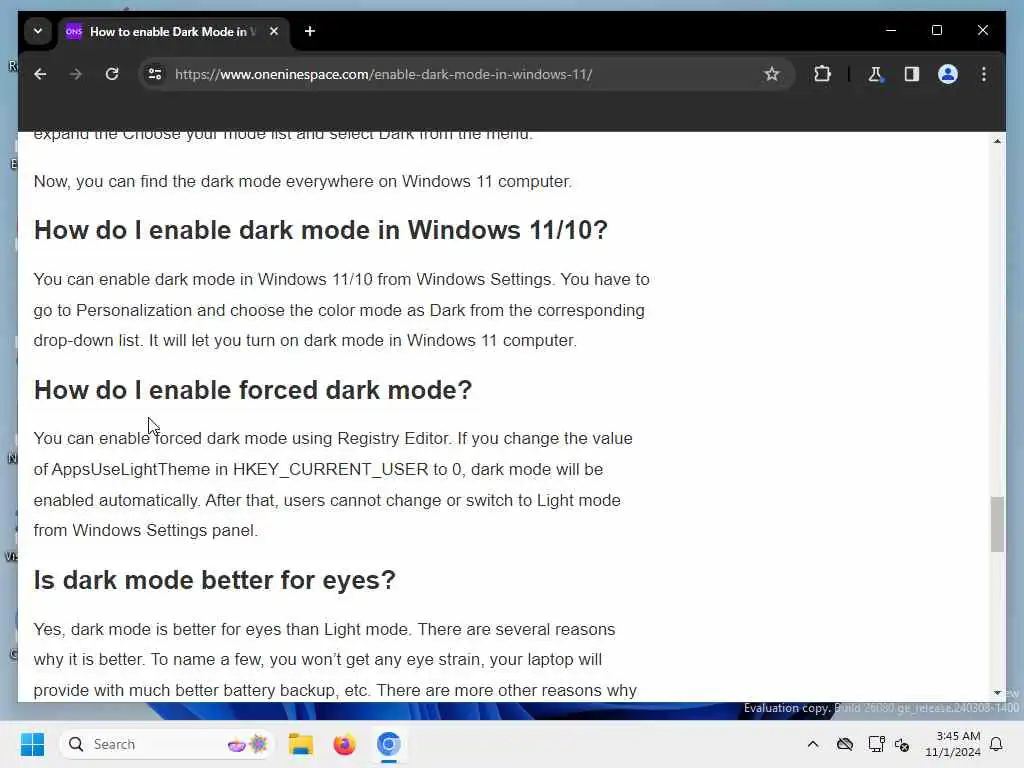This screenshot has width=1024, height=768.
Task: Minimize the Chrome window
Action: pos(891,31)
